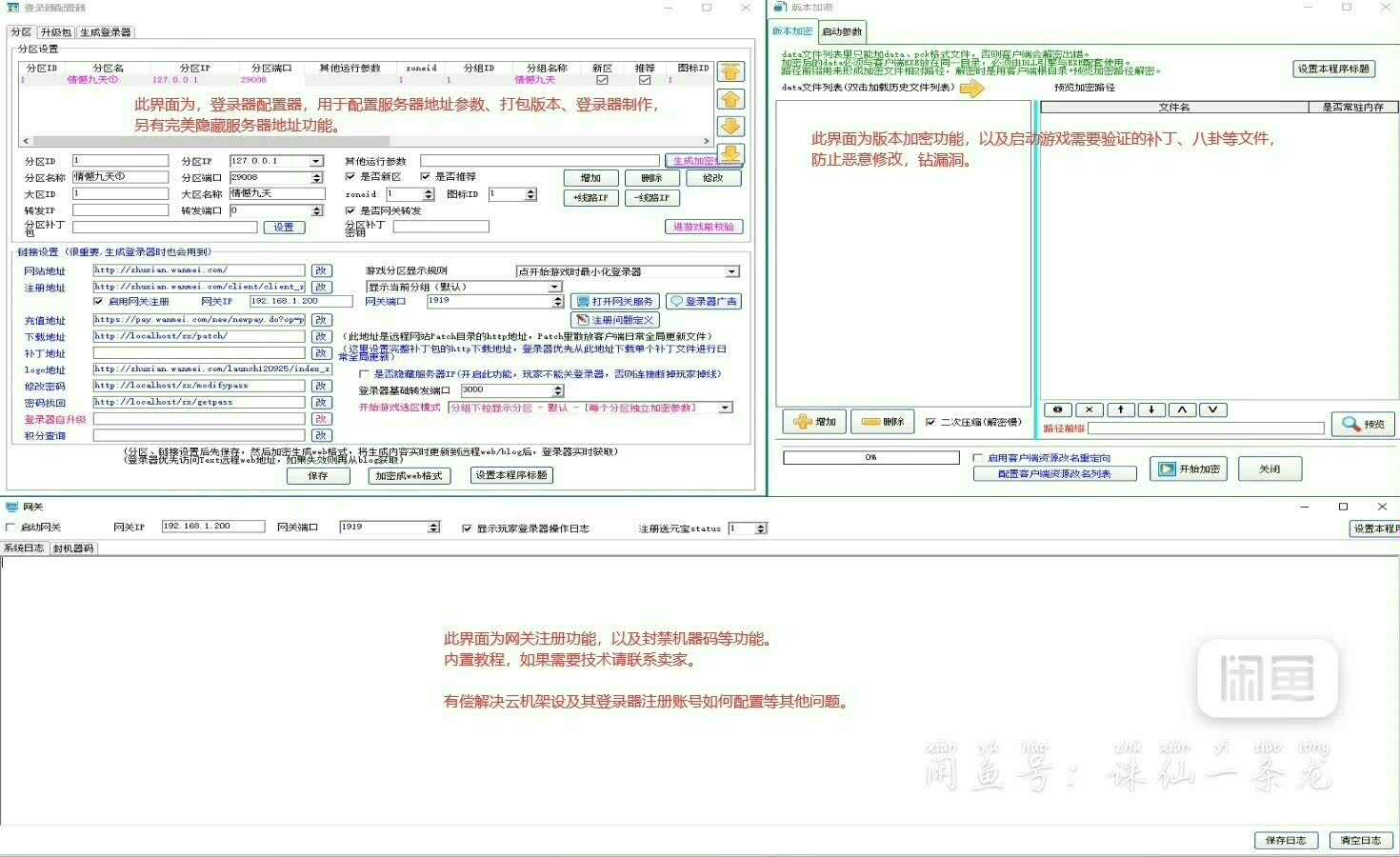Open 显示当前分组(默认) dropdown
Screen dimensions: 1400x857
[554, 287]
